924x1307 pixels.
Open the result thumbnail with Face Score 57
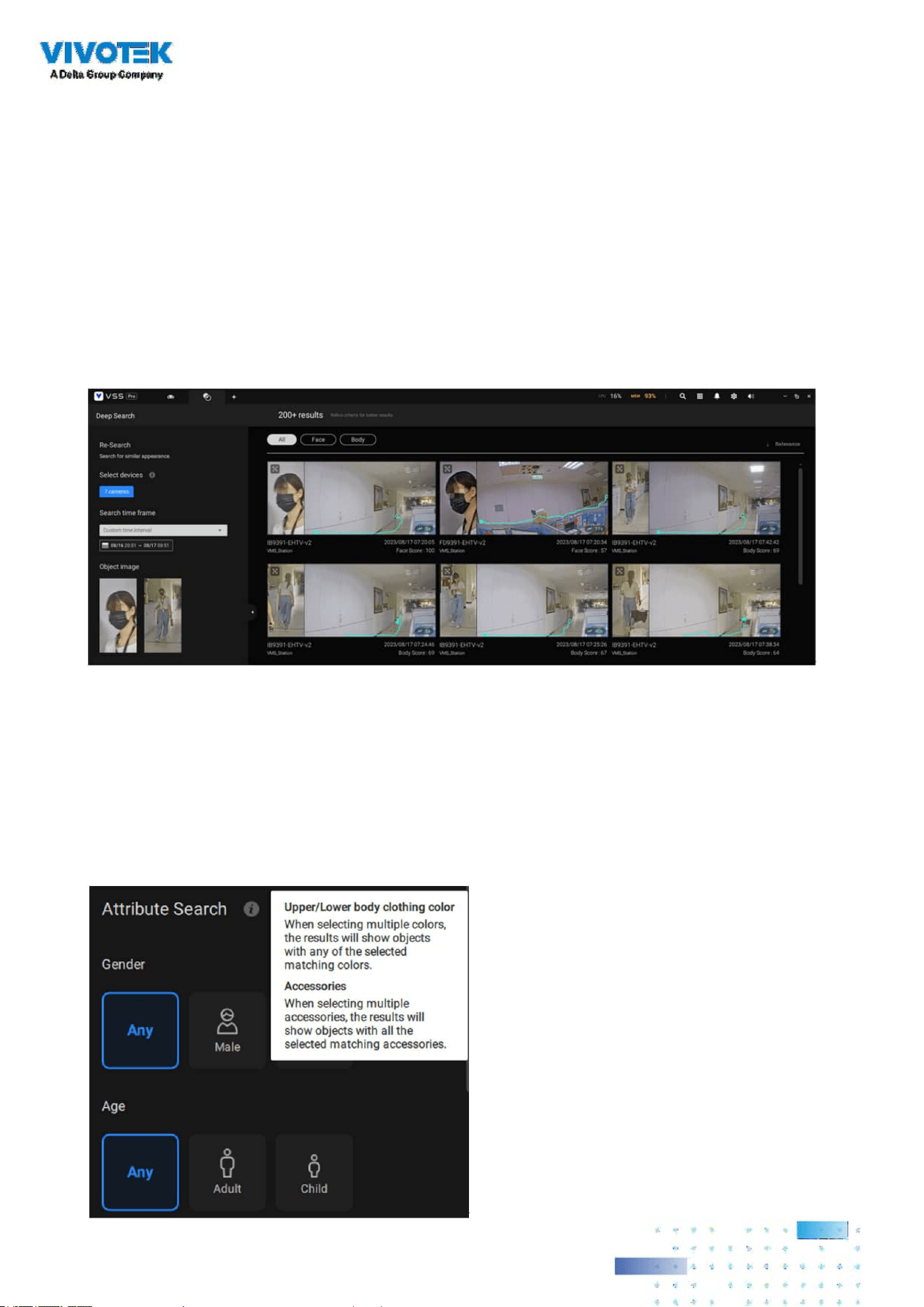pyautogui.click(x=523, y=498)
